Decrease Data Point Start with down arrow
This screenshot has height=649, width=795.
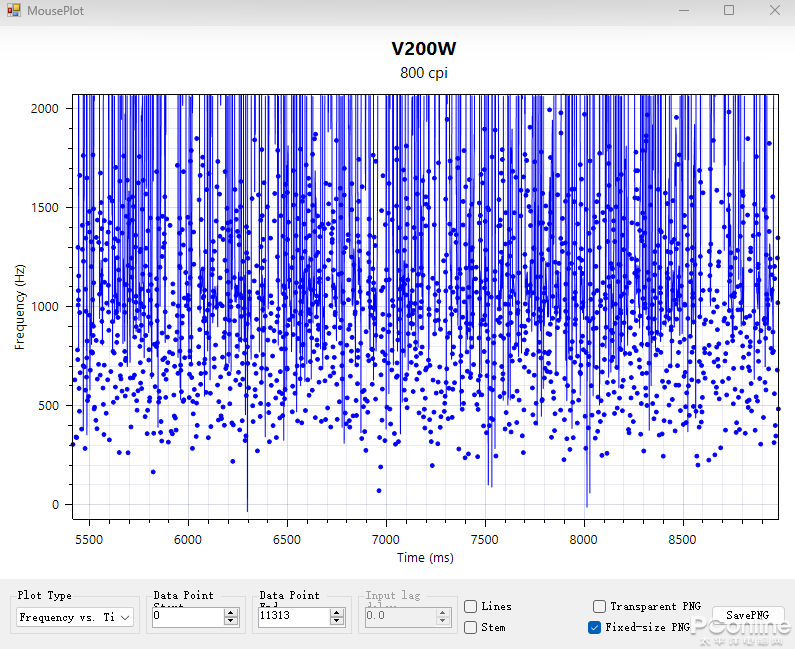[231, 621]
